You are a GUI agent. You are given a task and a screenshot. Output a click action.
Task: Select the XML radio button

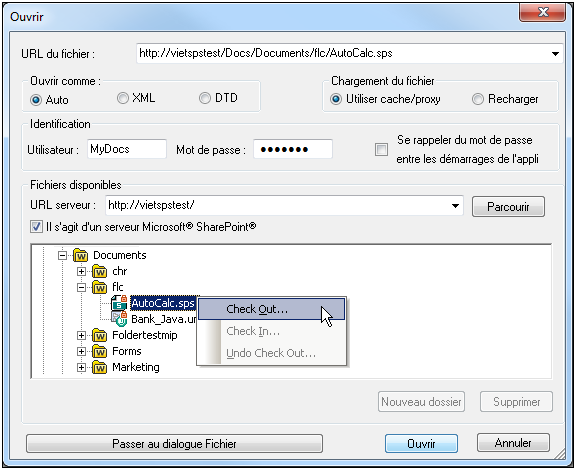(123, 98)
